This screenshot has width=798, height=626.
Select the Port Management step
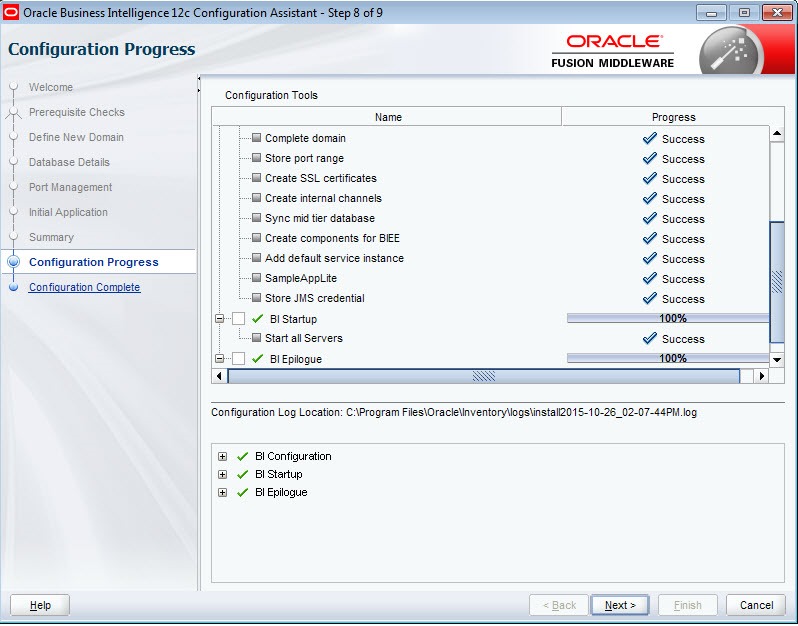pyautogui.click(x=70, y=187)
